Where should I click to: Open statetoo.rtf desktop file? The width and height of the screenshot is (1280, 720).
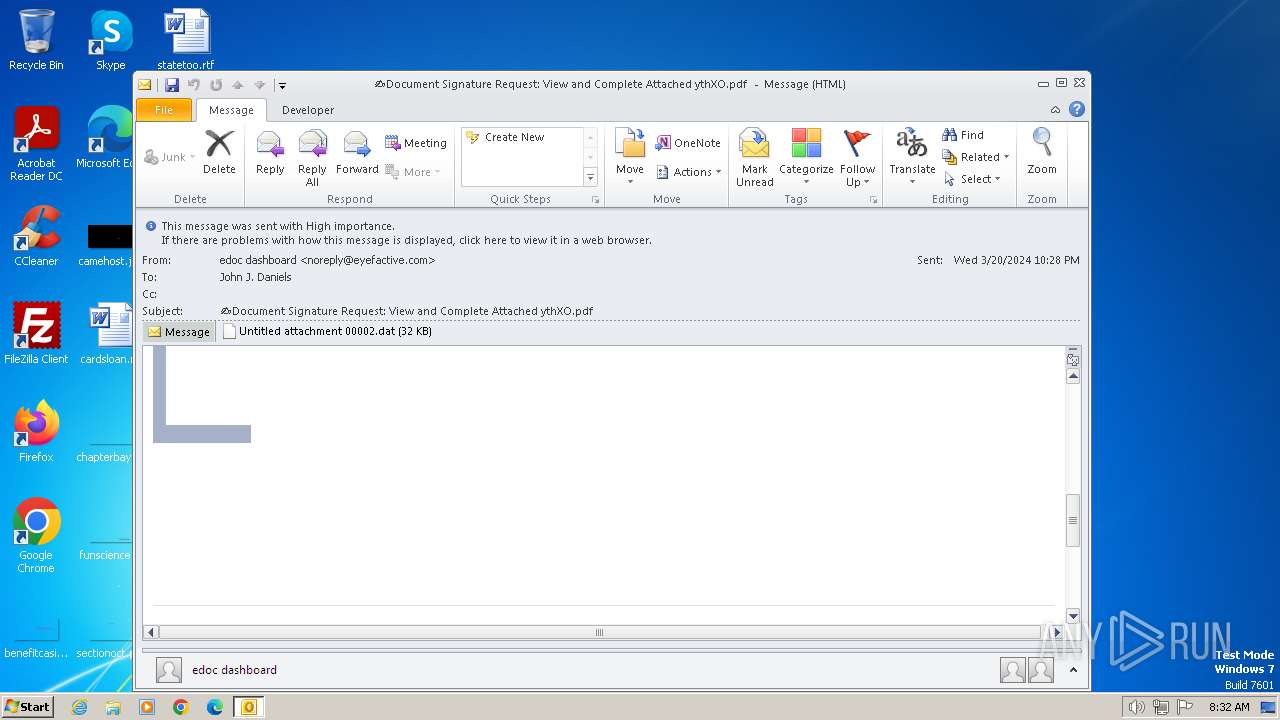(186, 40)
